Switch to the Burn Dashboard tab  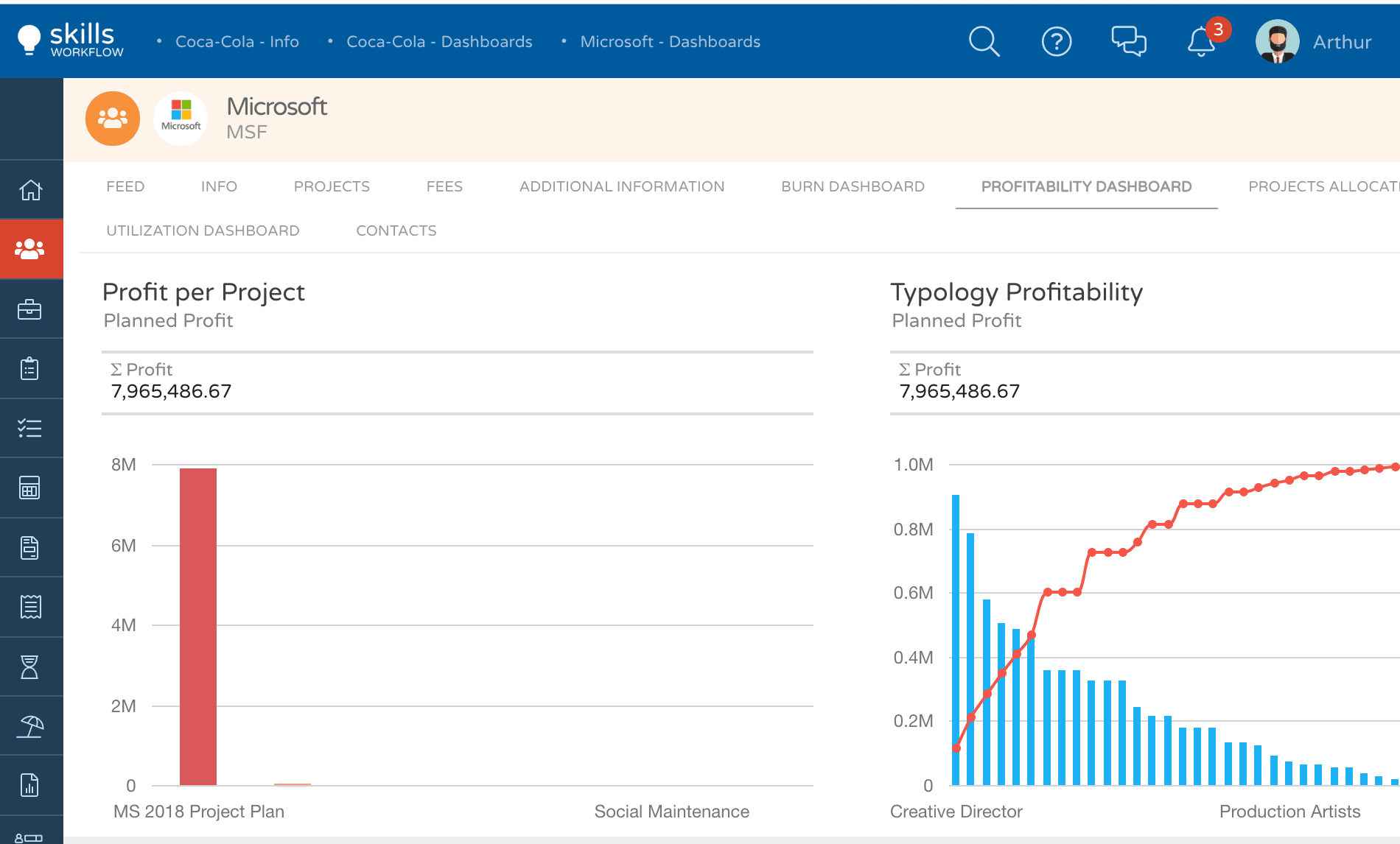tap(853, 187)
